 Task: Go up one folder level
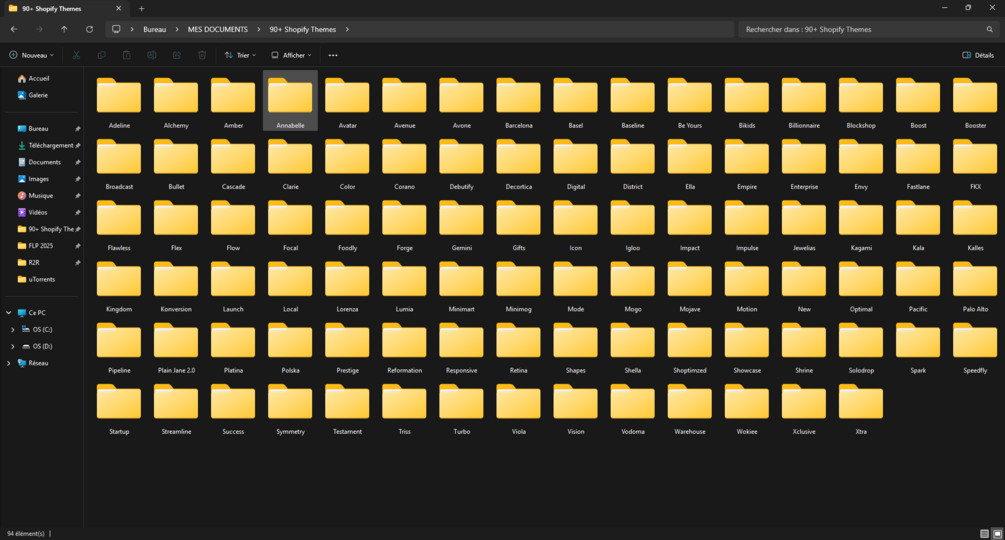[64, 29]
